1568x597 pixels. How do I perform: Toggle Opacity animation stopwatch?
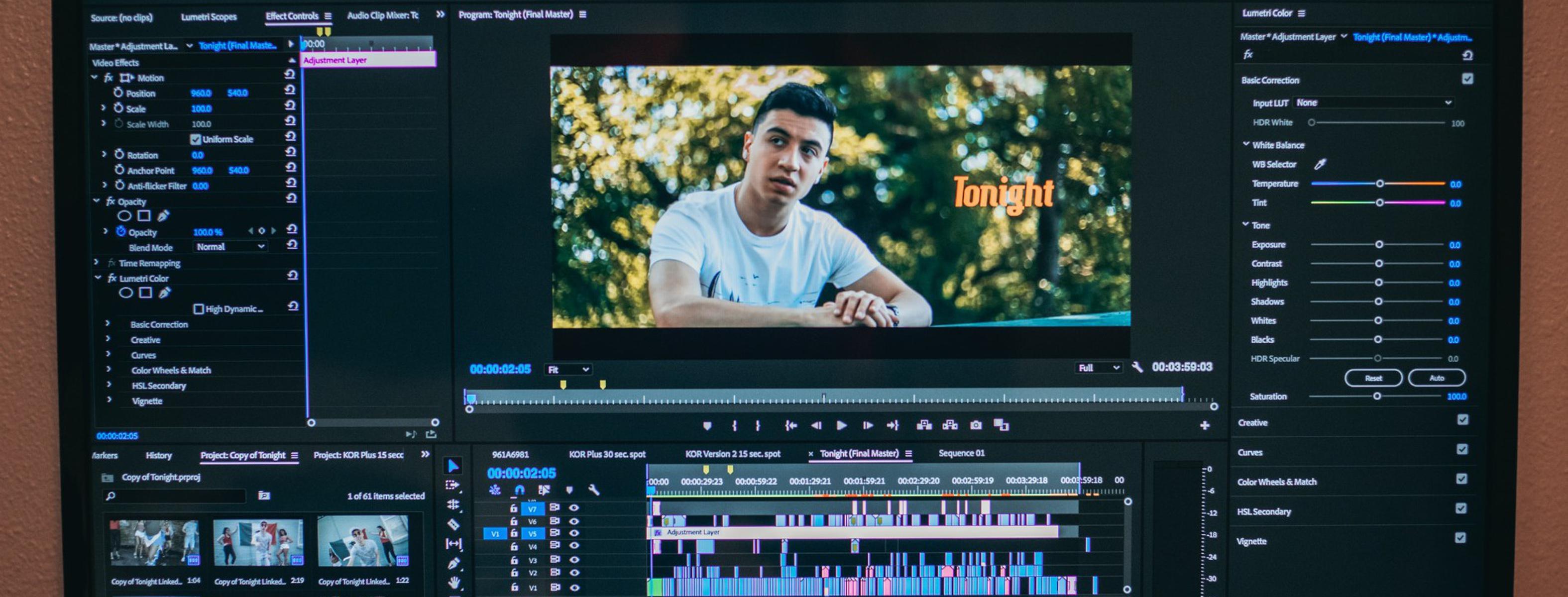pyautogui.click(x=120, y=231)
